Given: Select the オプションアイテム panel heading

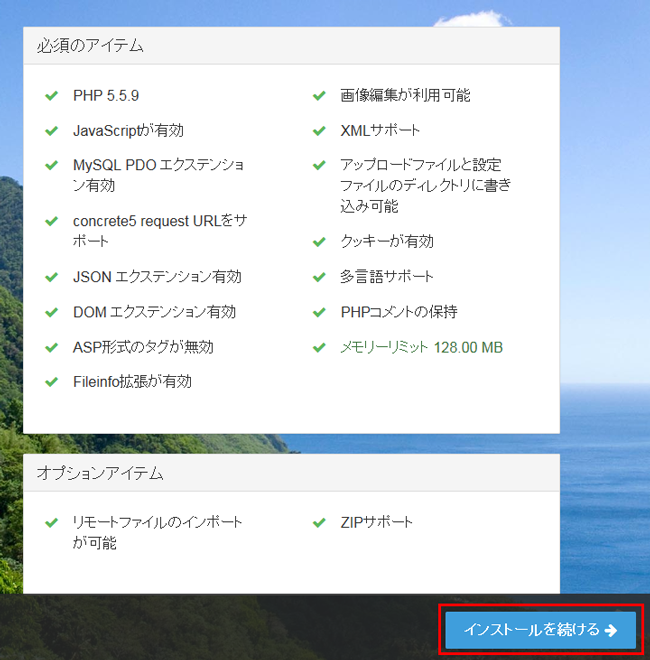Looking at the screenshot, I should pos(100,473).
